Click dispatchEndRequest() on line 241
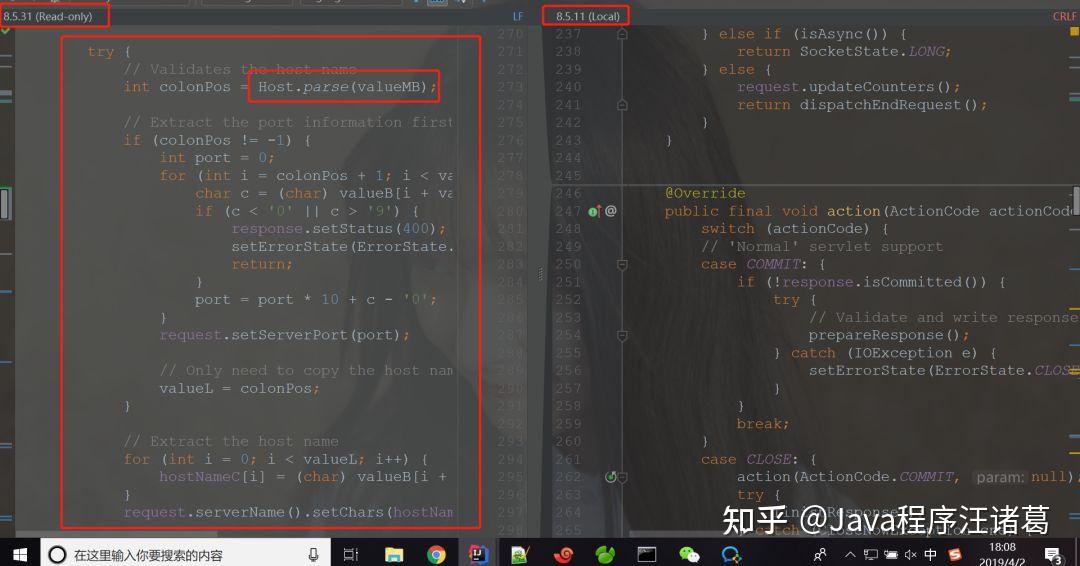The image size is (1080, 566). click(x=888, y=105)
